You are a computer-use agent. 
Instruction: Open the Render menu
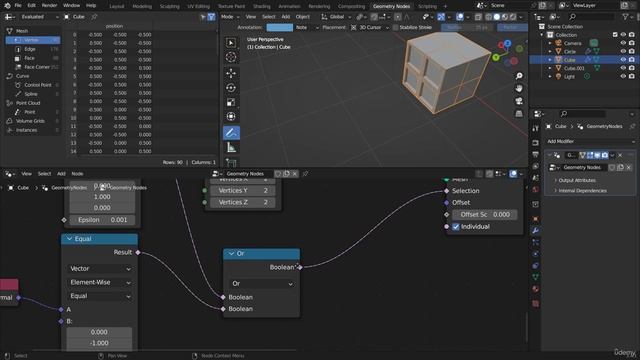tap(49, 6)
